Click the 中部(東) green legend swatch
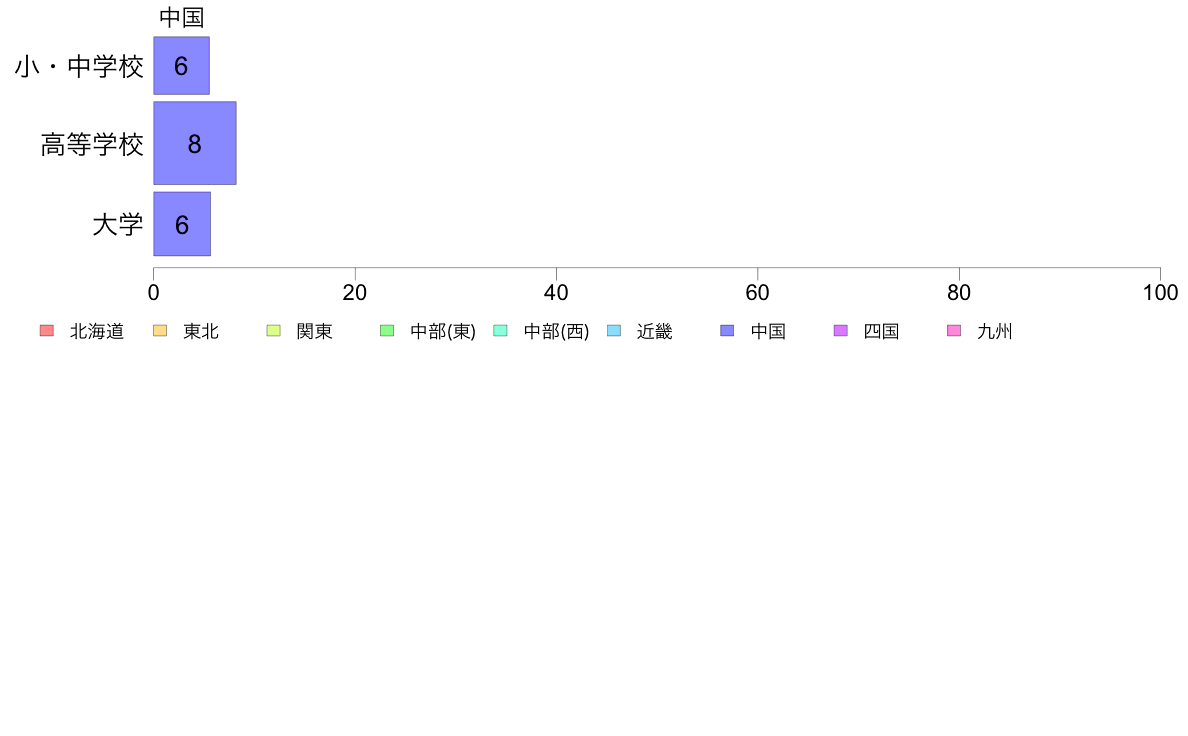 point(387,330)
